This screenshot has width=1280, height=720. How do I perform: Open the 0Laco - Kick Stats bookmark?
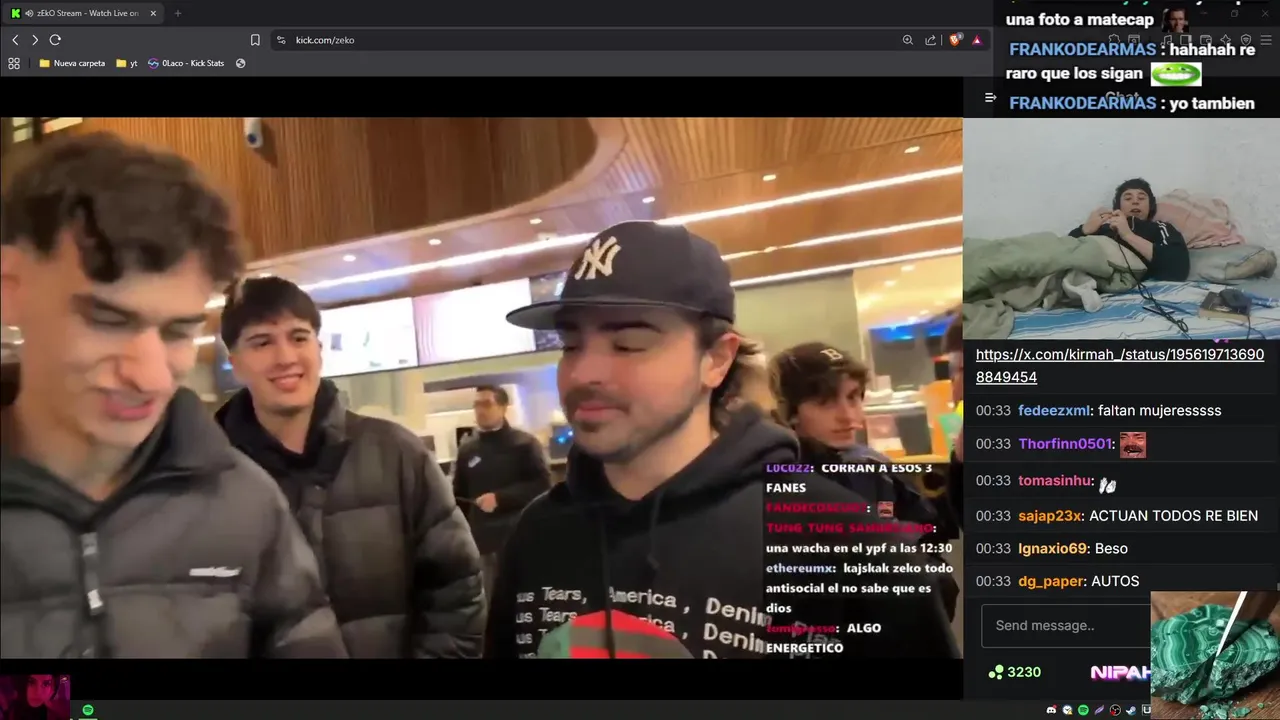tap(186, 63)
